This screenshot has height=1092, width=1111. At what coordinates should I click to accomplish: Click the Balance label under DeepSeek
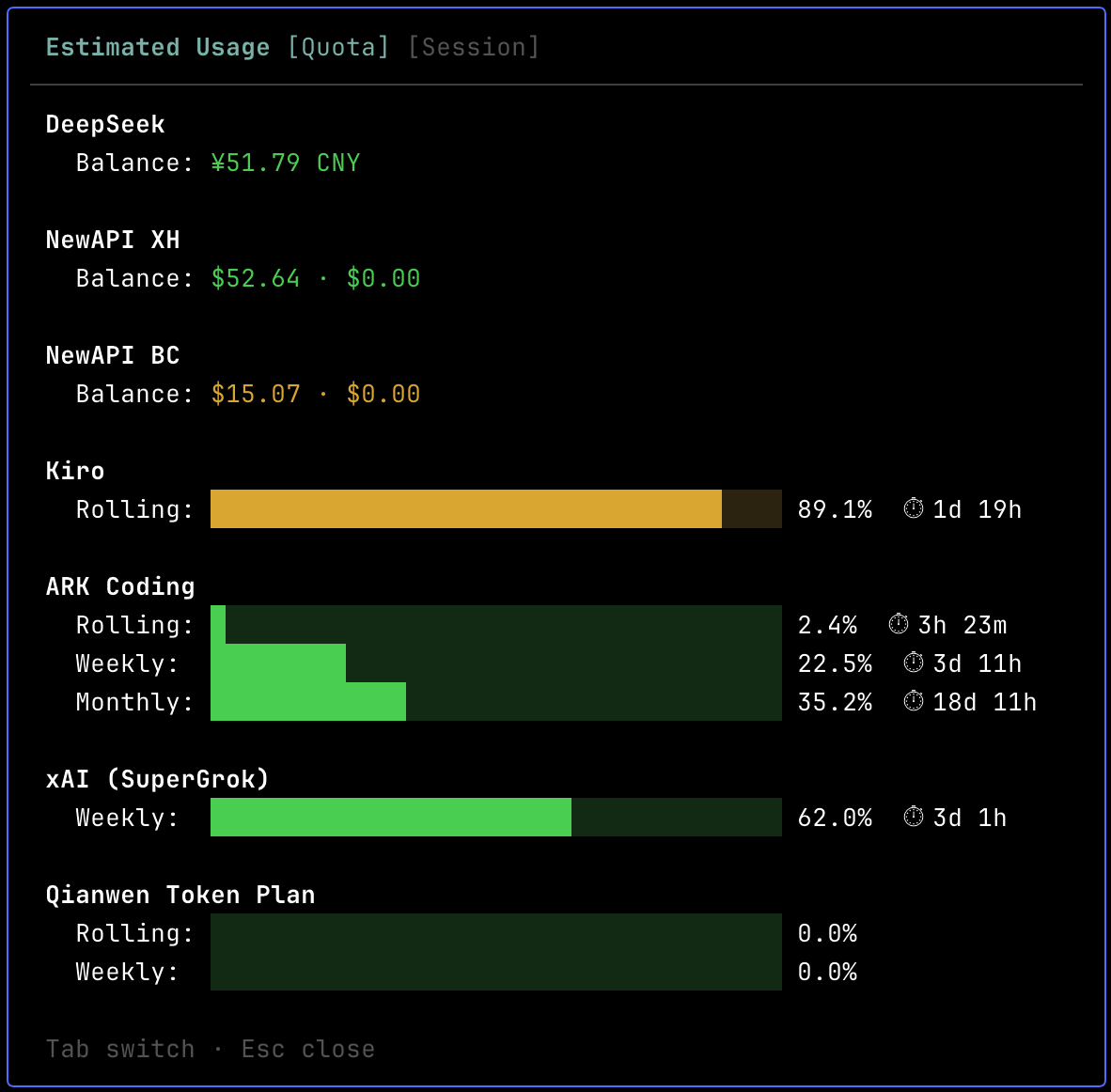point(134,163)
